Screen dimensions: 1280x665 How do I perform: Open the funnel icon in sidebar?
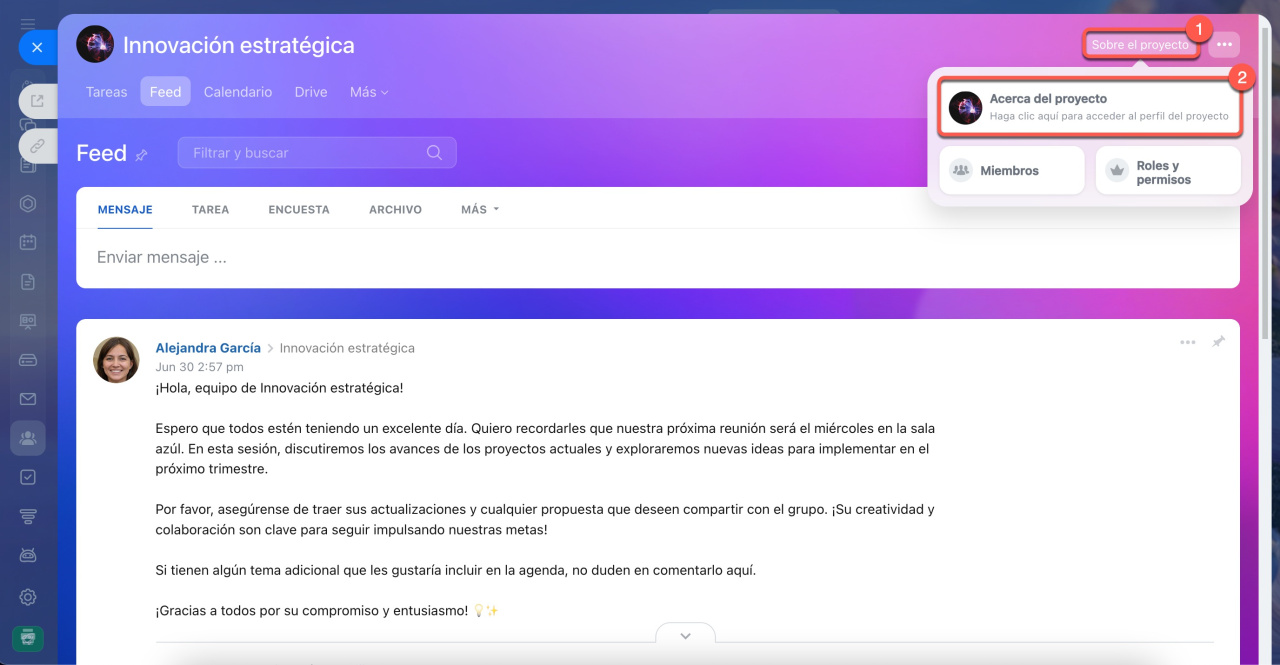[x=28, y=516]
